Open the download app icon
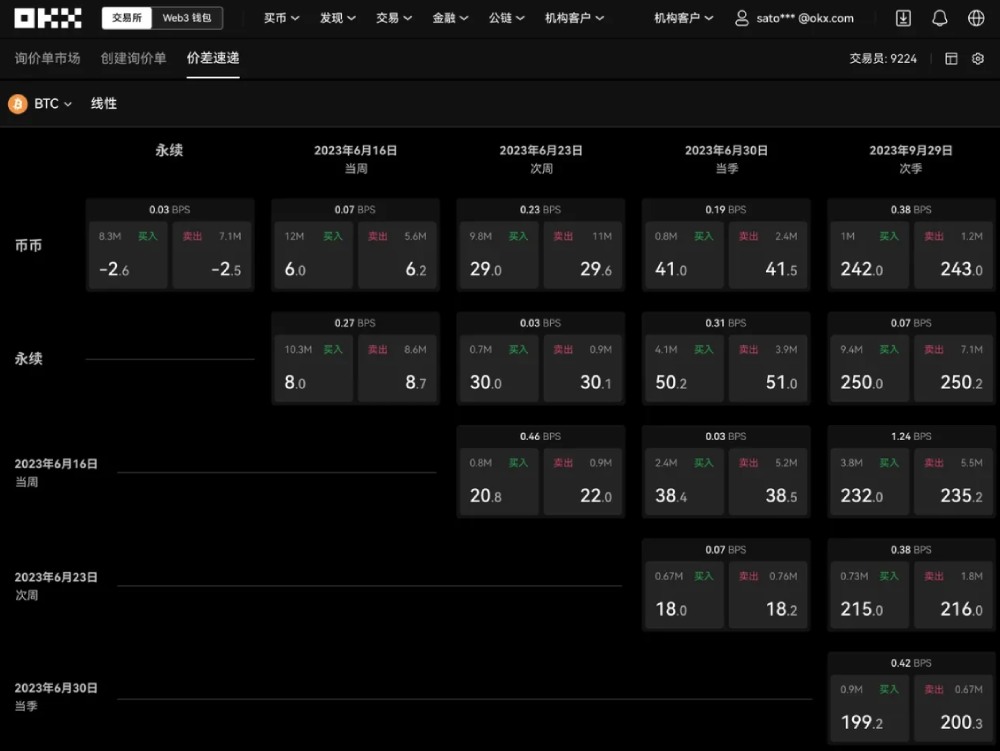This screenshot has height=751, width=1000. pyautogui.click(x=903, y=18)
